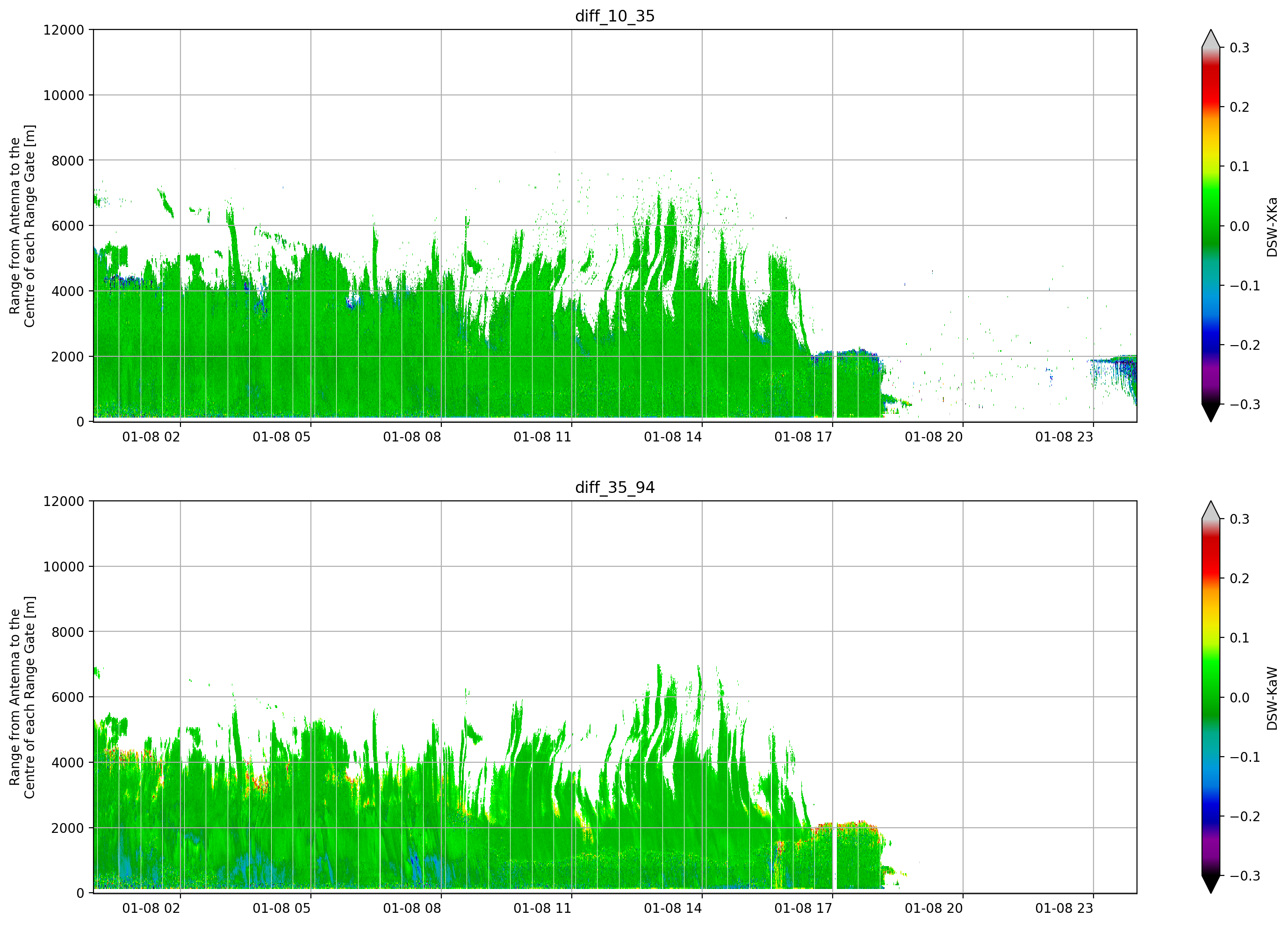Screen dimensions: 1288x925
Task: Click the "diff_10_35" plot title
Action: (x=614, y=16)
